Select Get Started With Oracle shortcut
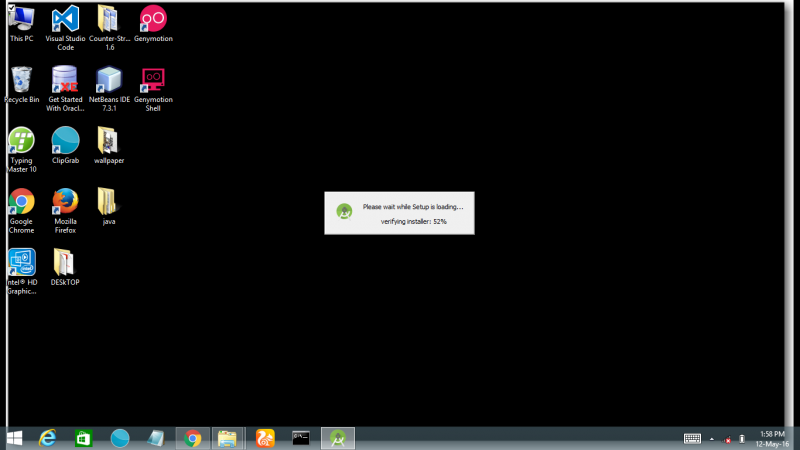The height and width of the screenshot is (450, 800). pos(65,89)
